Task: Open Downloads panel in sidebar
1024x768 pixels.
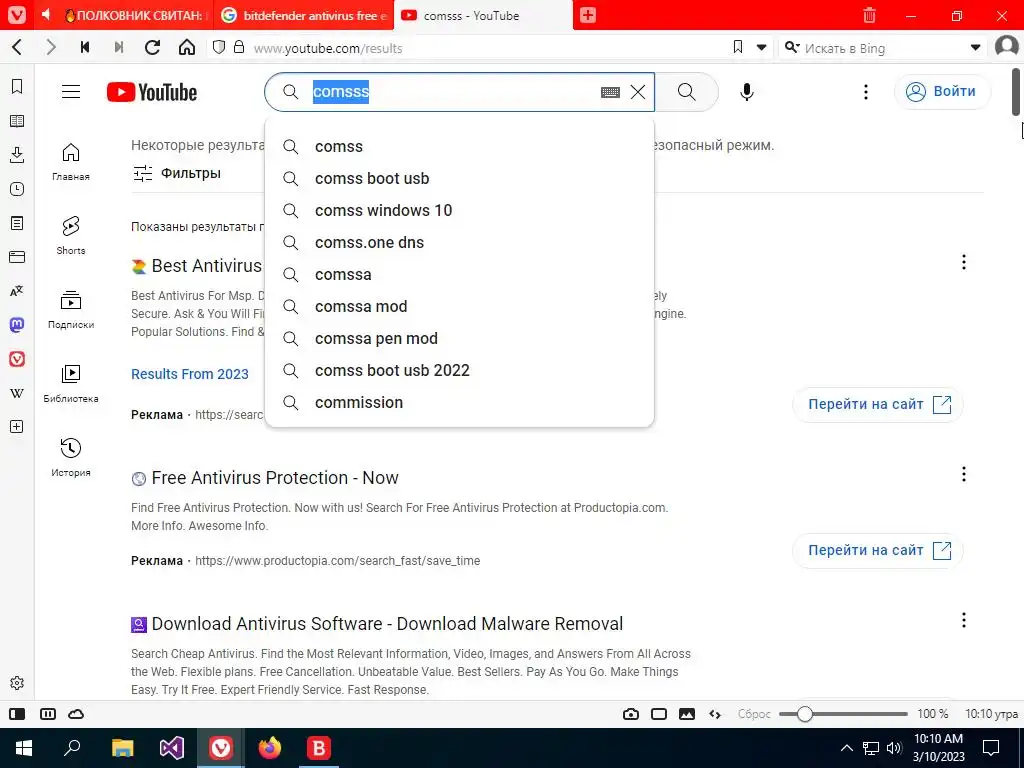Action: point(17,155)
